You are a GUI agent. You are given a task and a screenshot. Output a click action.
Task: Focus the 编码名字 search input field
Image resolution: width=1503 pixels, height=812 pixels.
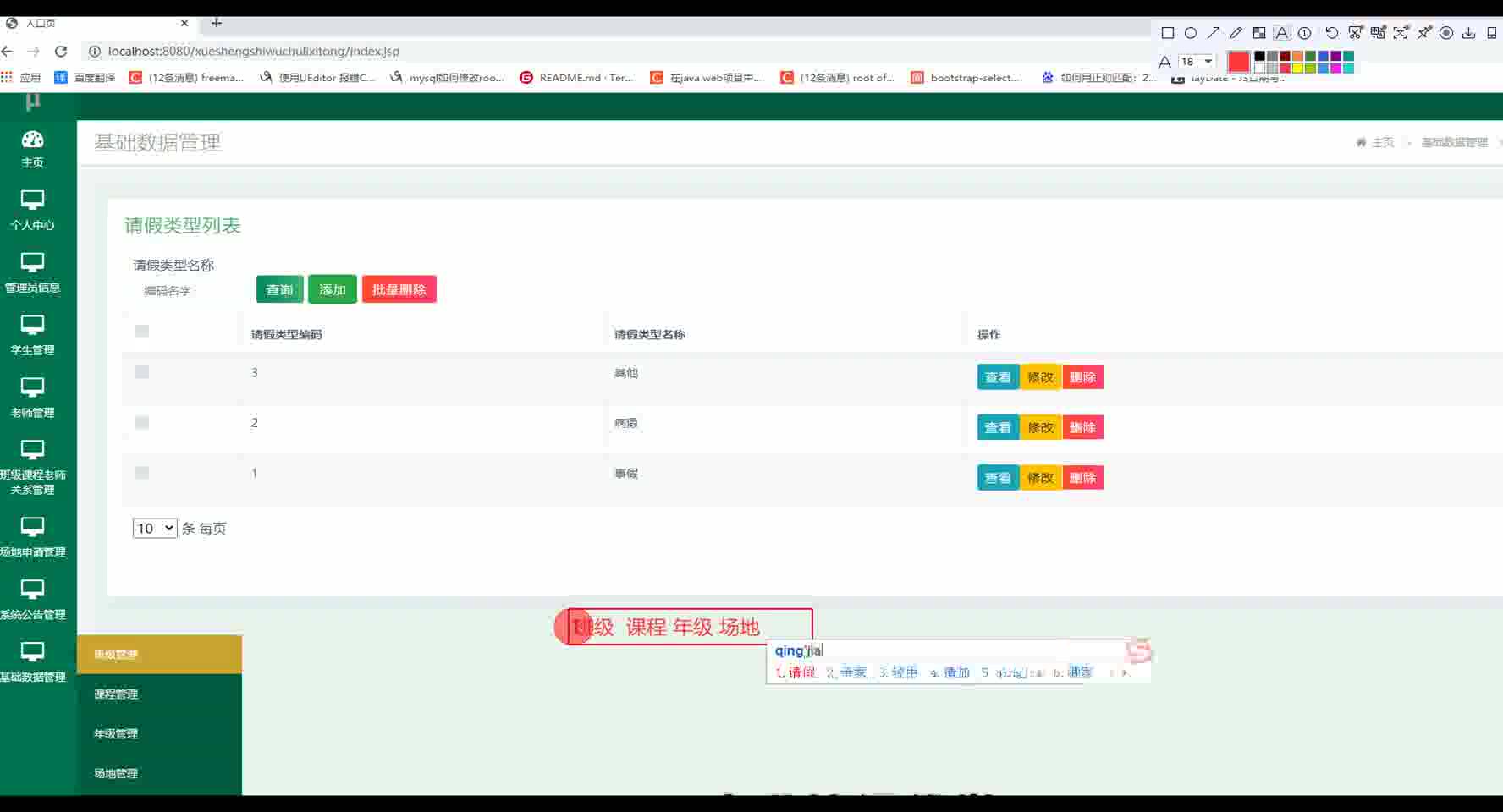[190, 291]
